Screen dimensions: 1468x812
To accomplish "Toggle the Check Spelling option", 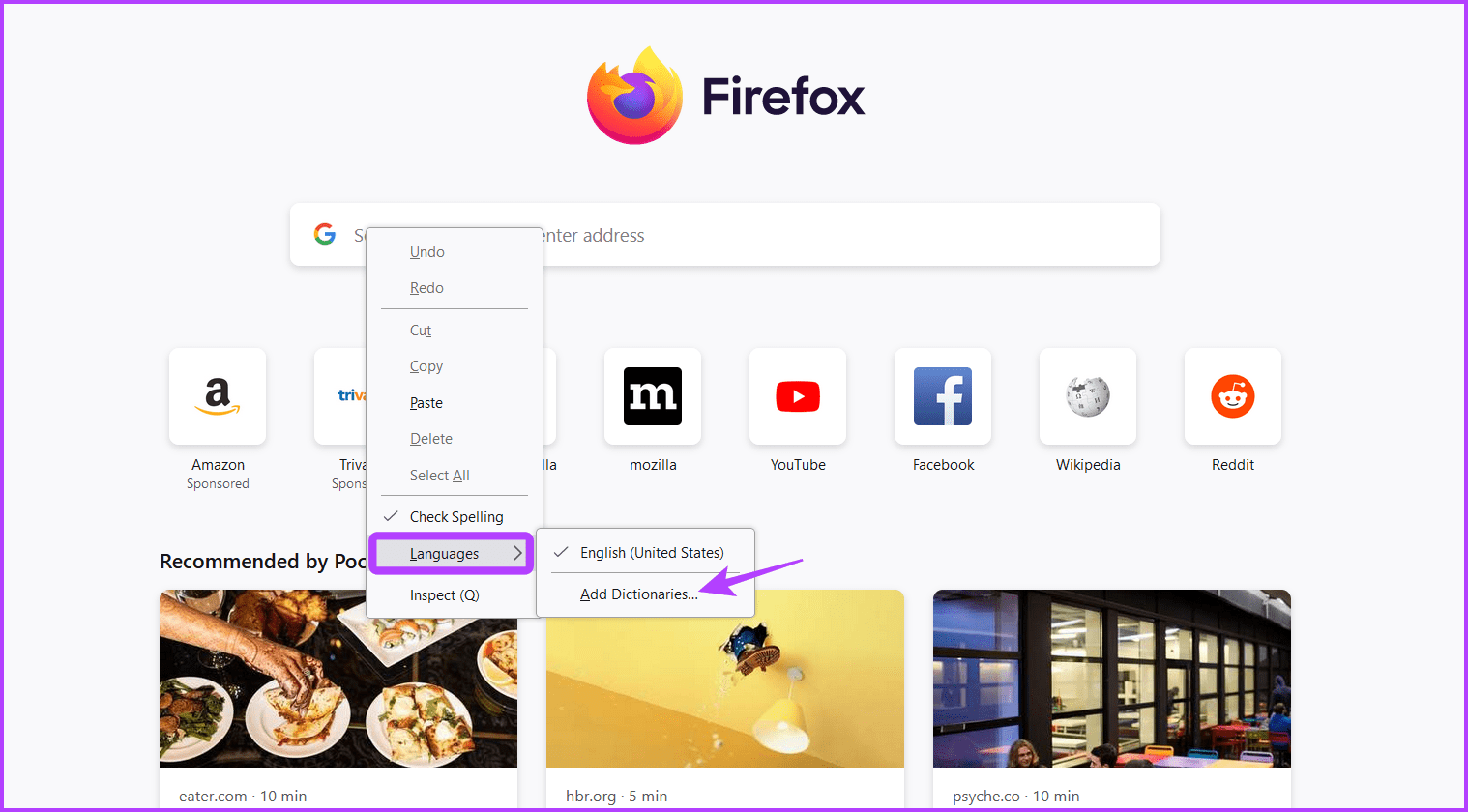I will click(x=455, y=517).
